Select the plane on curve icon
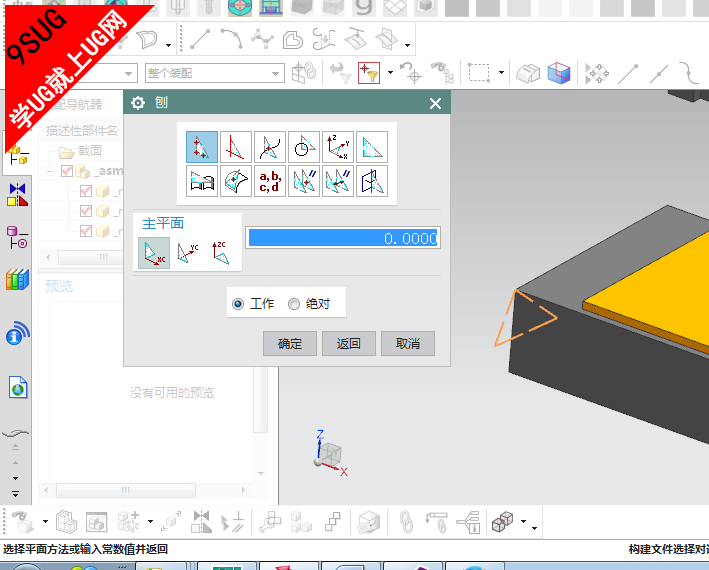 tap(270, 147)
